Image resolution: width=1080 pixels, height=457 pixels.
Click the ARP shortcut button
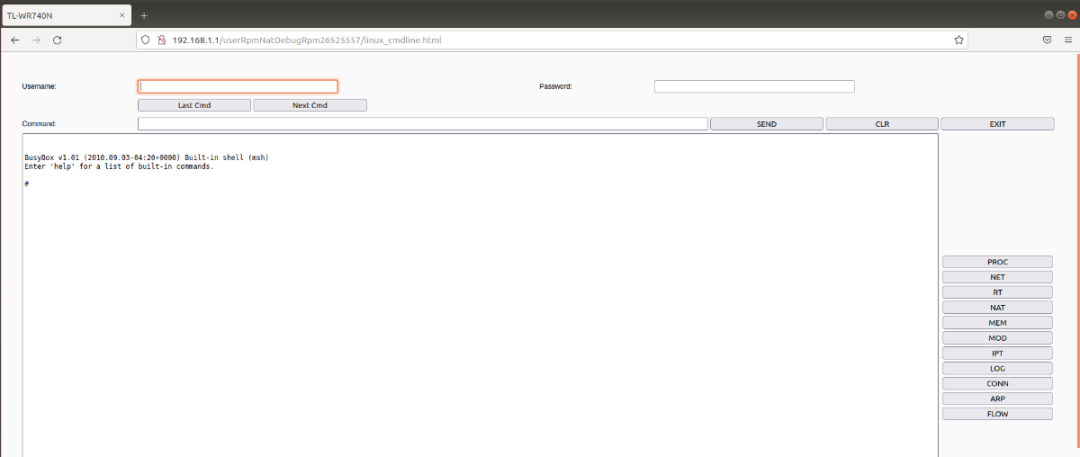click(997, 398)
